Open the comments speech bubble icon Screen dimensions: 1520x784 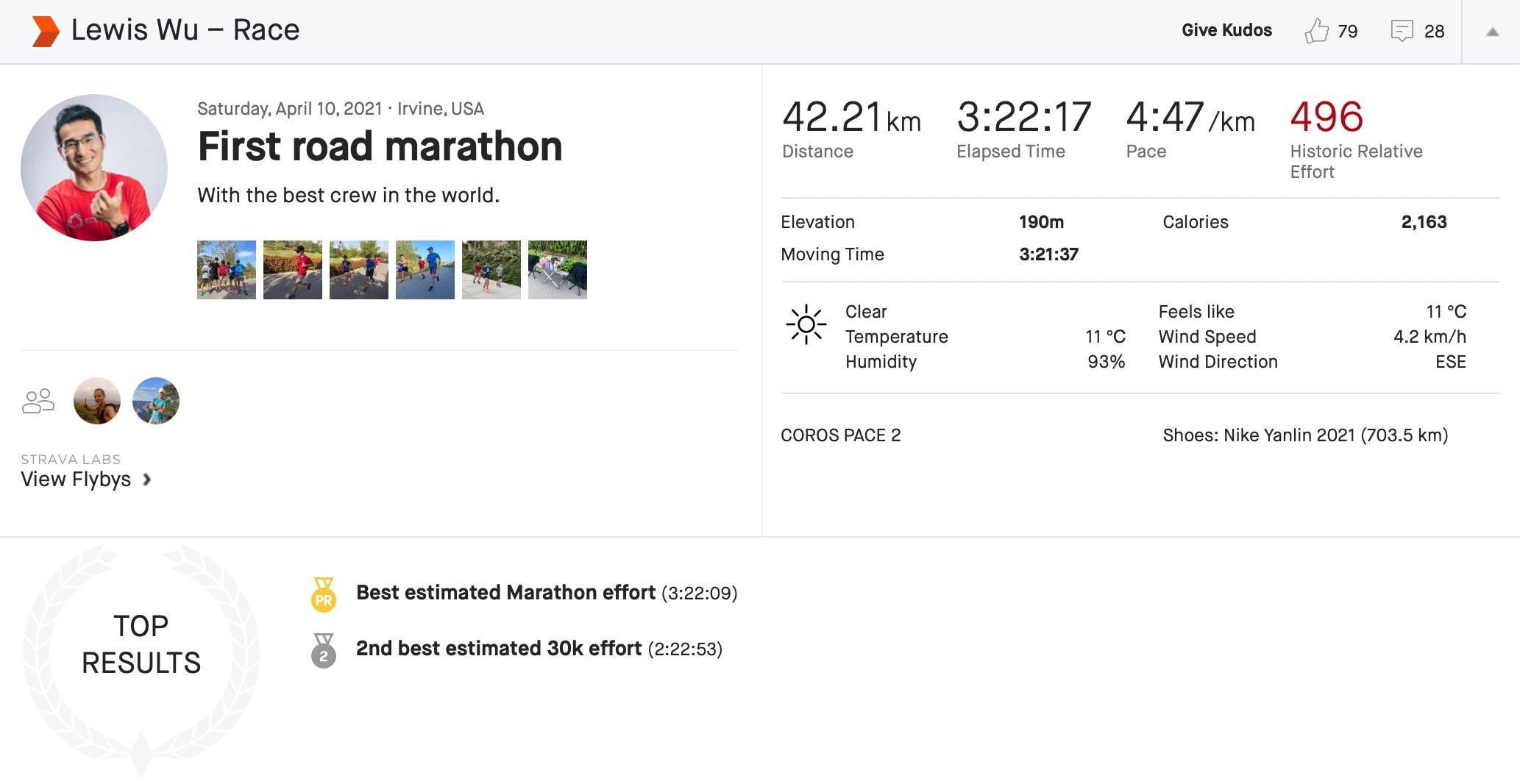(1402, 31)
